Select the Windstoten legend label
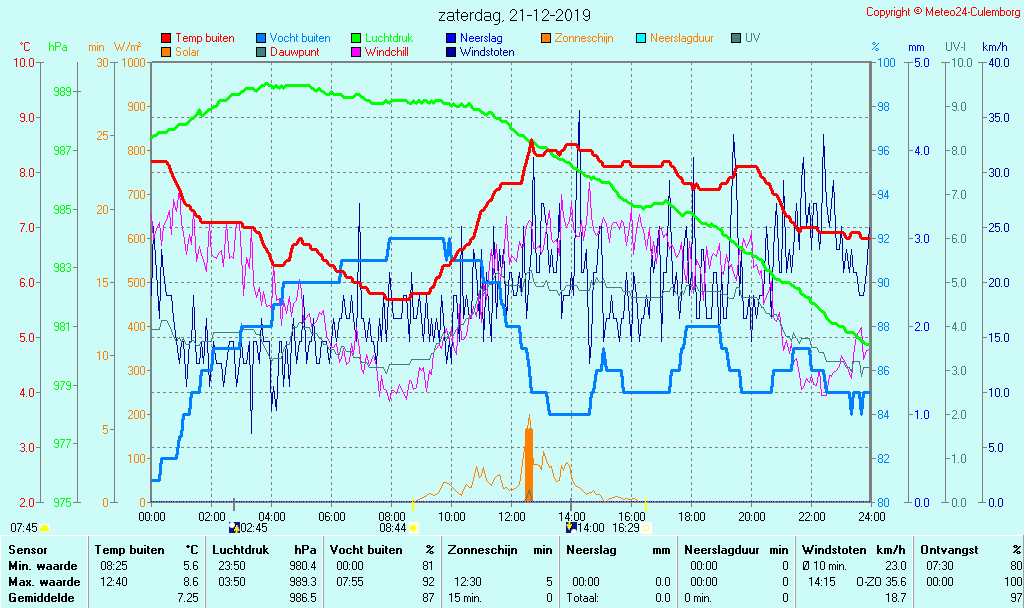Viewport: 1026px width, 608px height. (x=487, y=52)
